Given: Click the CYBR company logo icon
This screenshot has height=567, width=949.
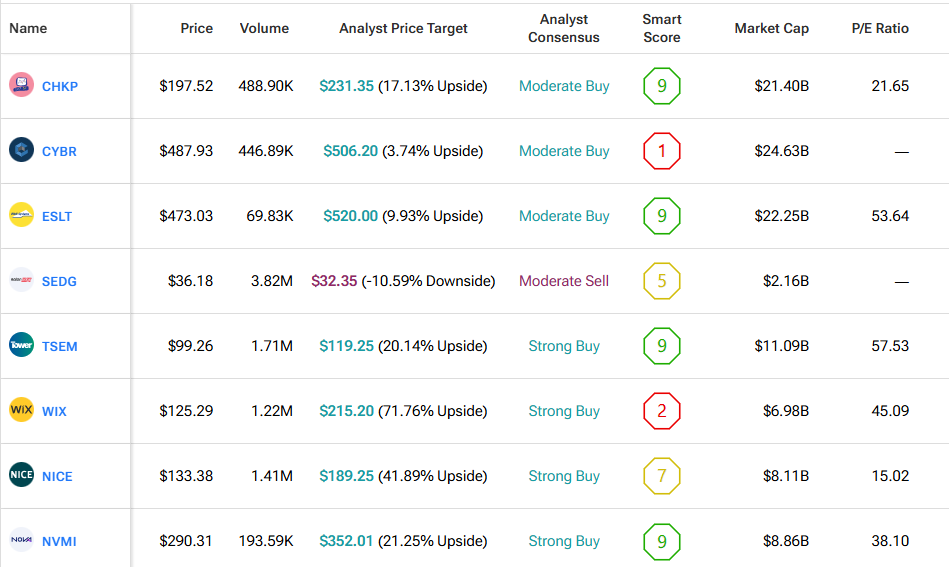Looking at the screenshot, I should [x=21, y=151].
